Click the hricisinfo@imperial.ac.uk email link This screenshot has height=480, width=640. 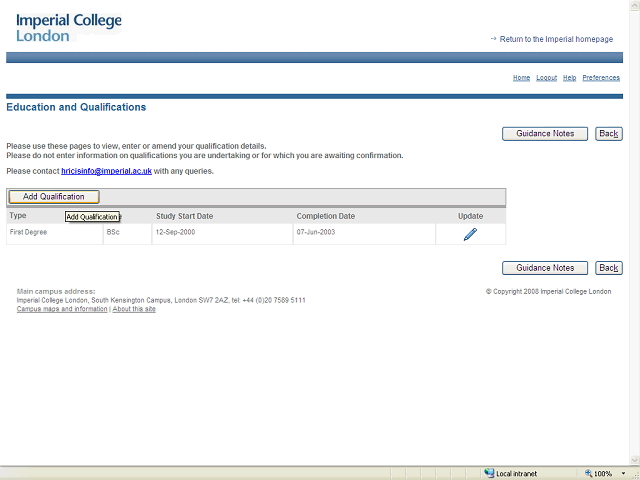click(106, 171)
